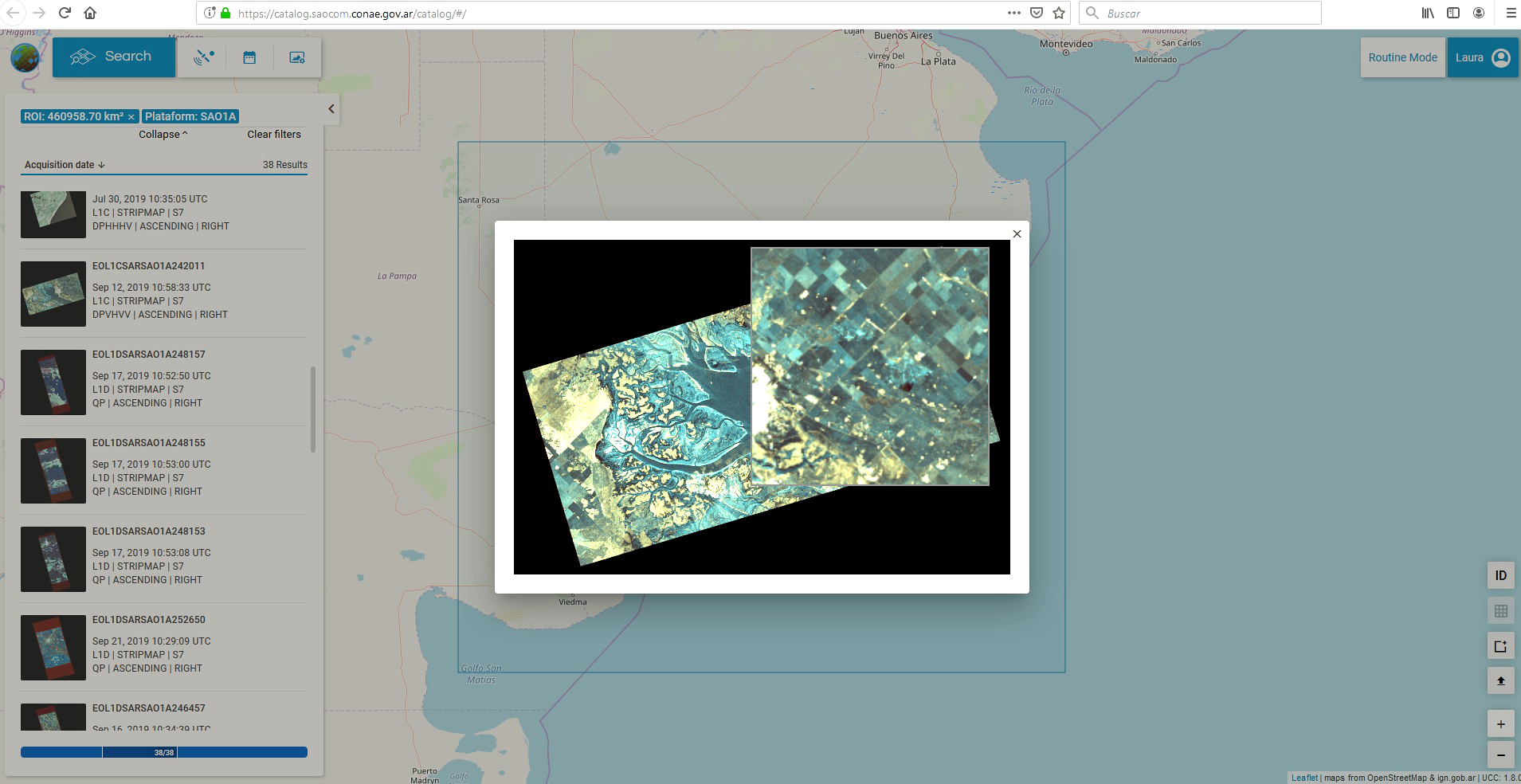Collapse the results side panel chevron
Screen dimensions: 1521x784
tap(331, 109)
